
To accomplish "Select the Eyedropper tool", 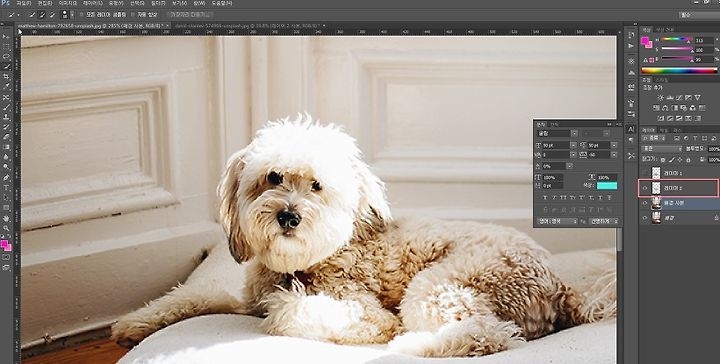I will [x=6, y=87].
